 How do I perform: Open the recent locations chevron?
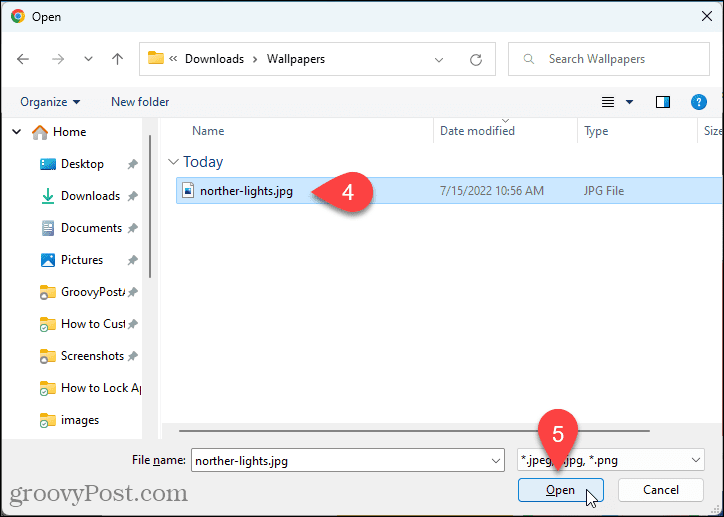88,59
